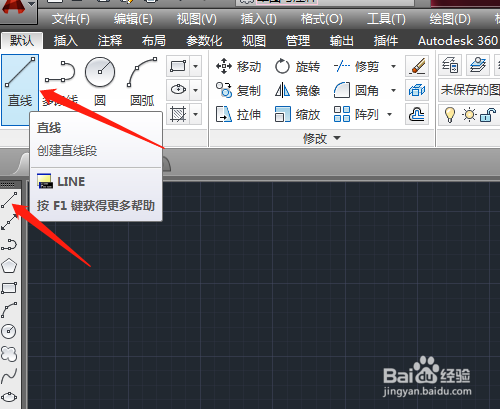
Task: Open the 圆角 dropdown arrow
Action: point(393,90)
